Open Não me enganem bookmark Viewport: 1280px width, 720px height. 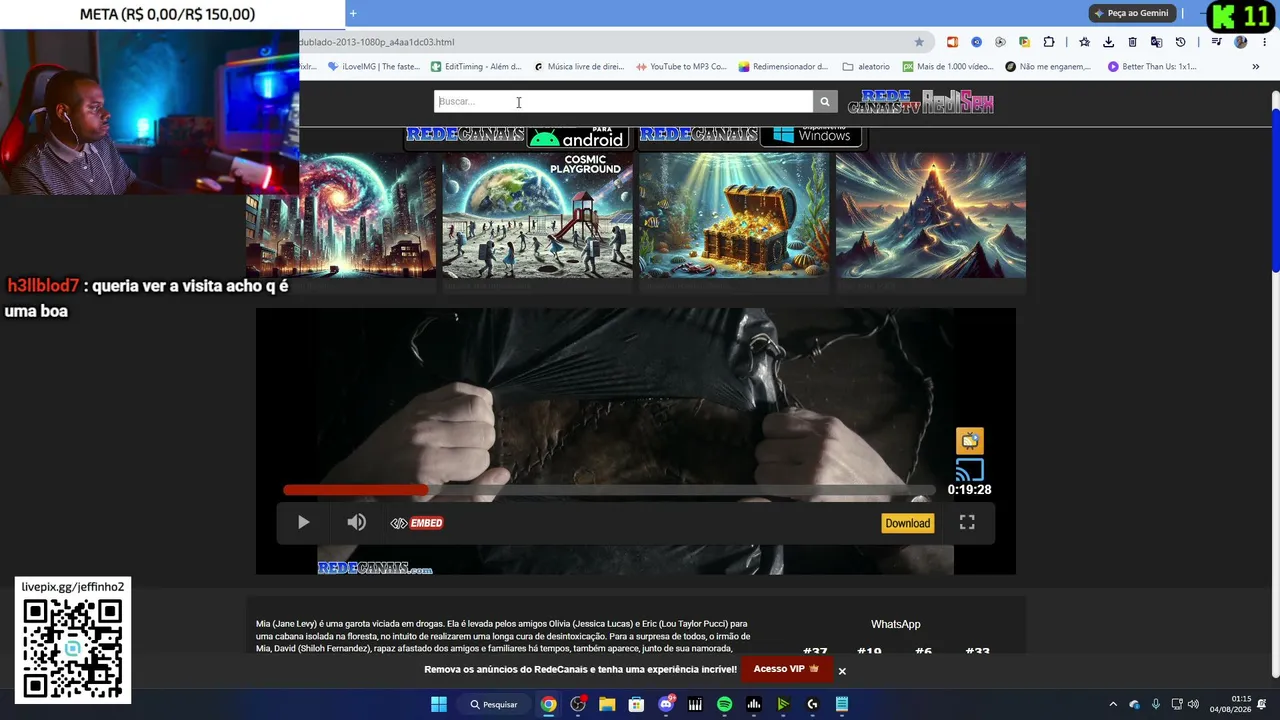pos(1048,67)
